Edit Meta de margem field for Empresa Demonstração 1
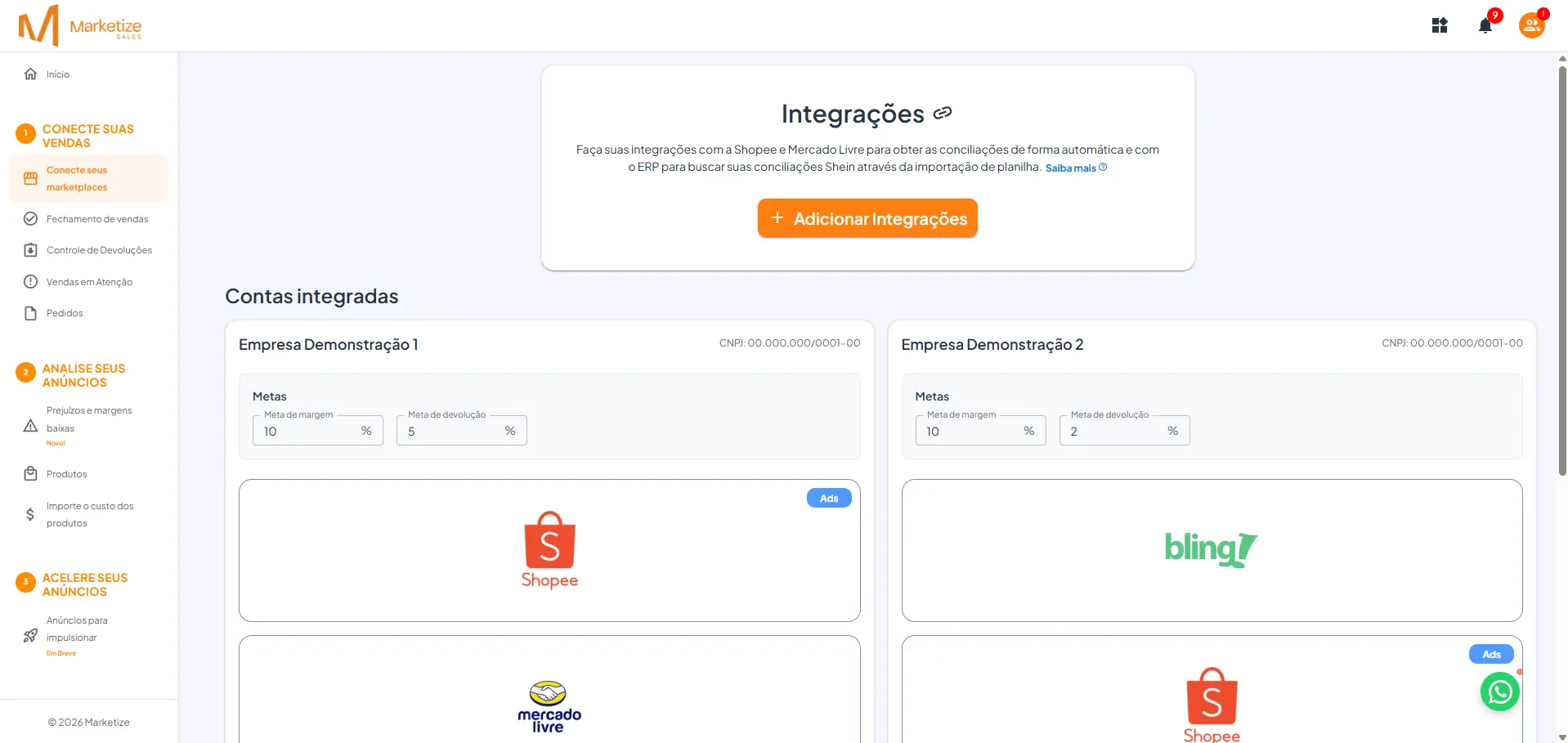The image size is (1568, 743). pyautogui.click(x=317, y=431)
